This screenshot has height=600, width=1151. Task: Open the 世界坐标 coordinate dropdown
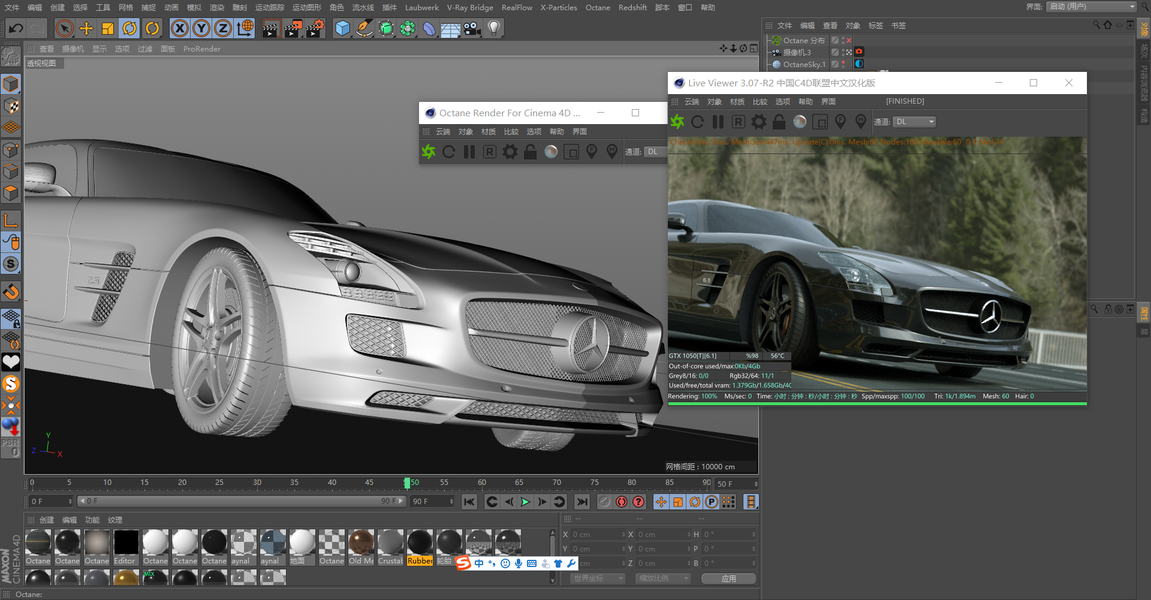[x=598, y=578]
